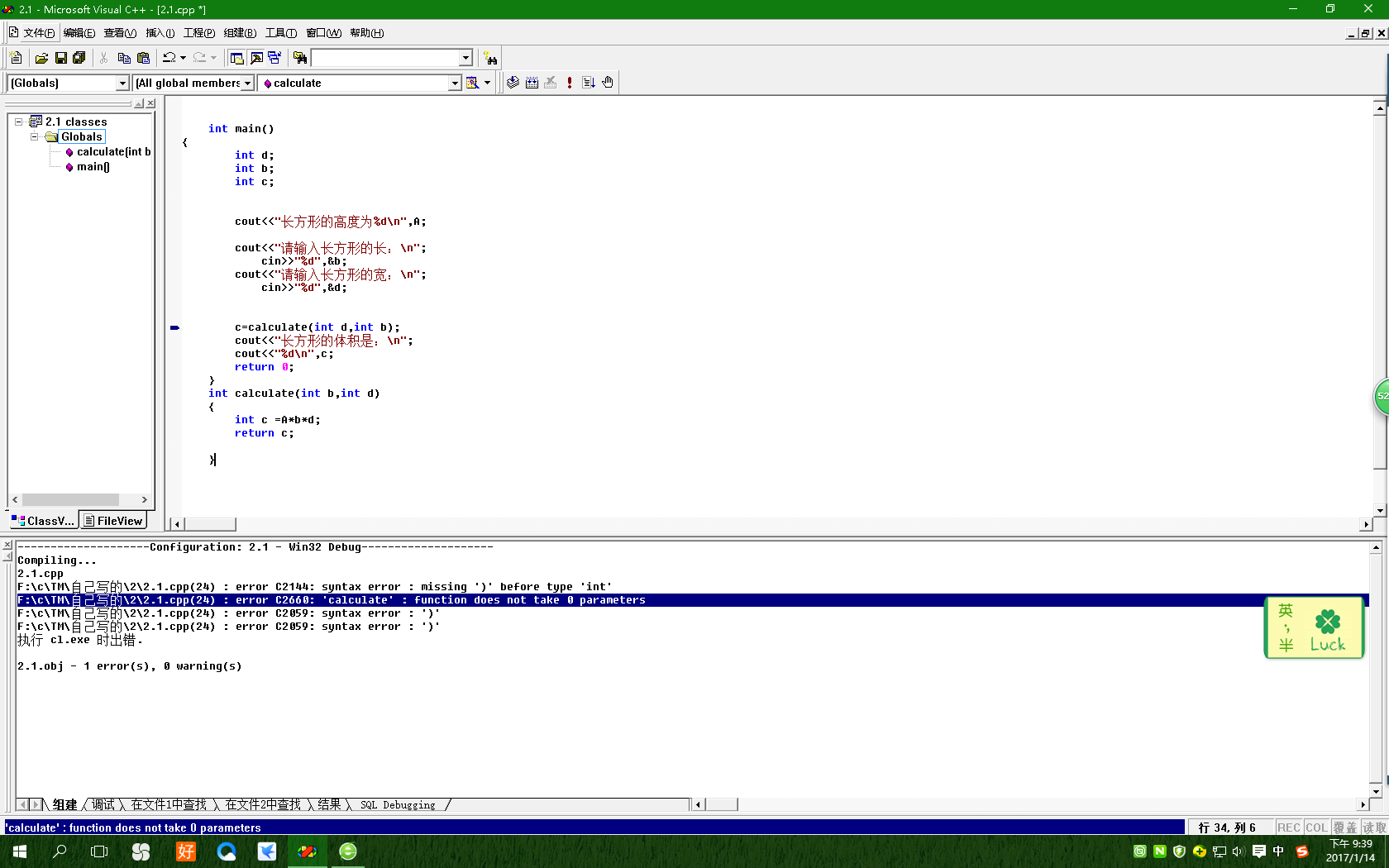Open the 查看(V) menu
This screenshot has width=1389, height=868.
tap(120, 33)
